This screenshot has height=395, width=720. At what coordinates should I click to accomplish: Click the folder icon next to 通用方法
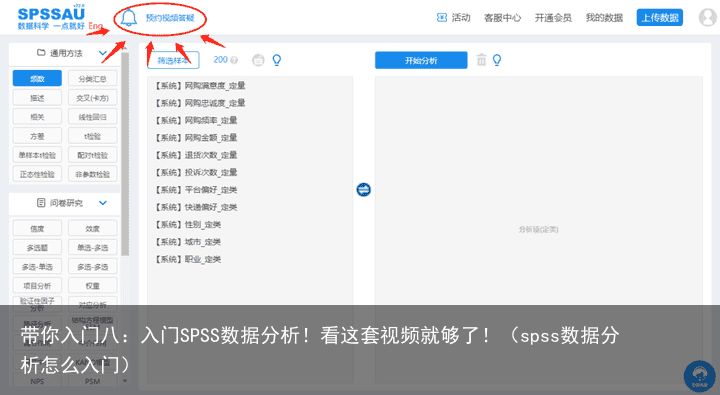[41, 53]
